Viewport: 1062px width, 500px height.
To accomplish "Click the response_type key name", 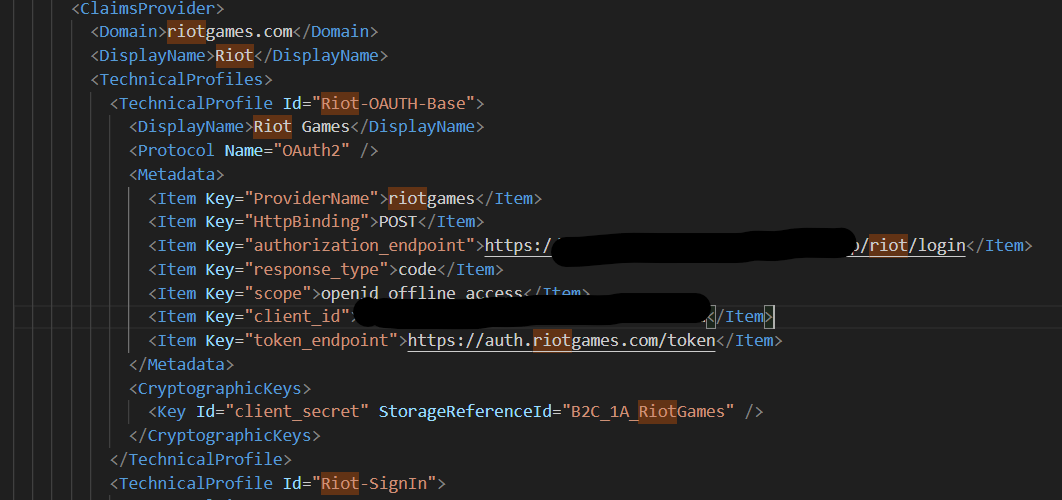I will (316, 270).
